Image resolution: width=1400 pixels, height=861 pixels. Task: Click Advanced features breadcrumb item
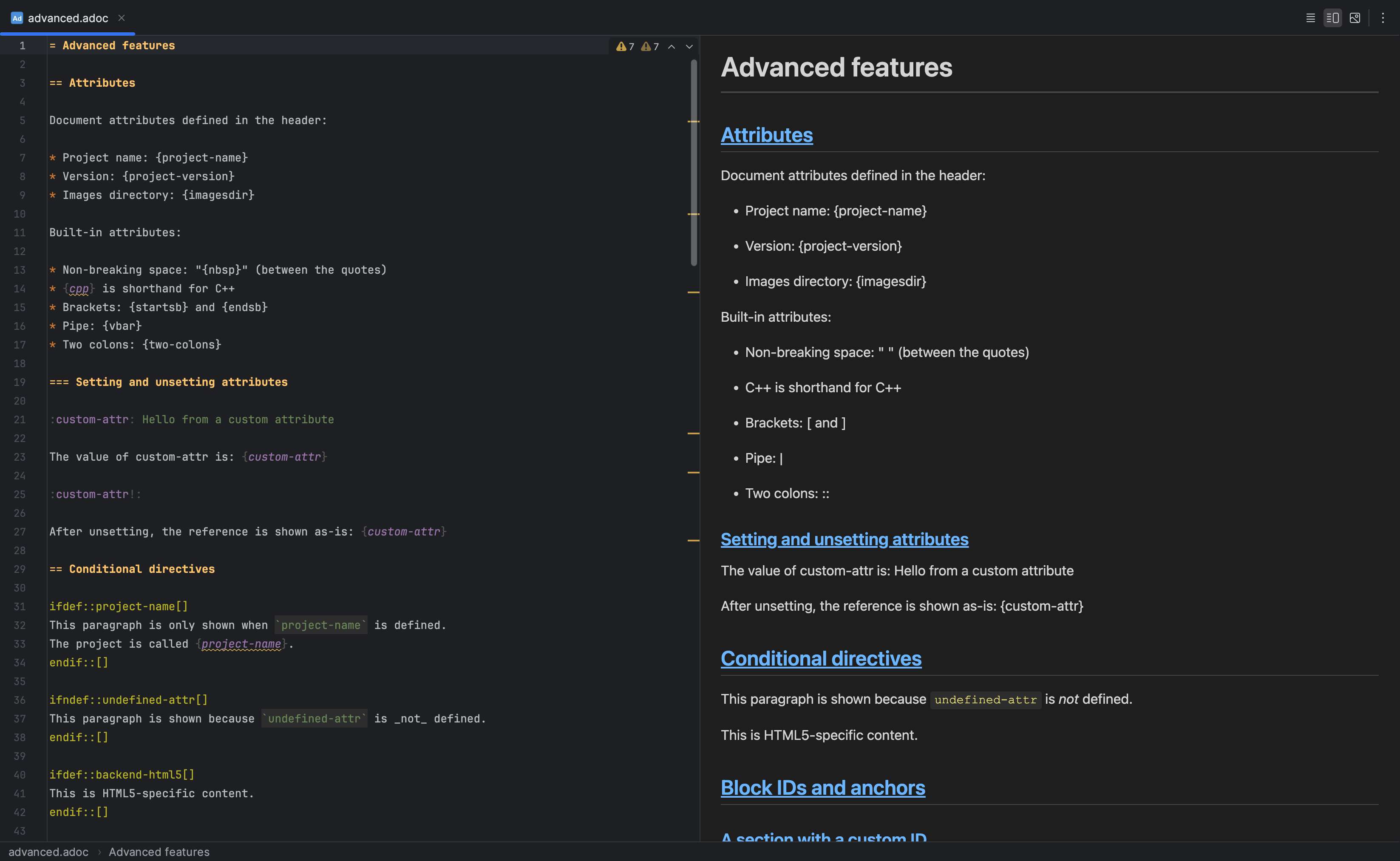tap(159, 852)
